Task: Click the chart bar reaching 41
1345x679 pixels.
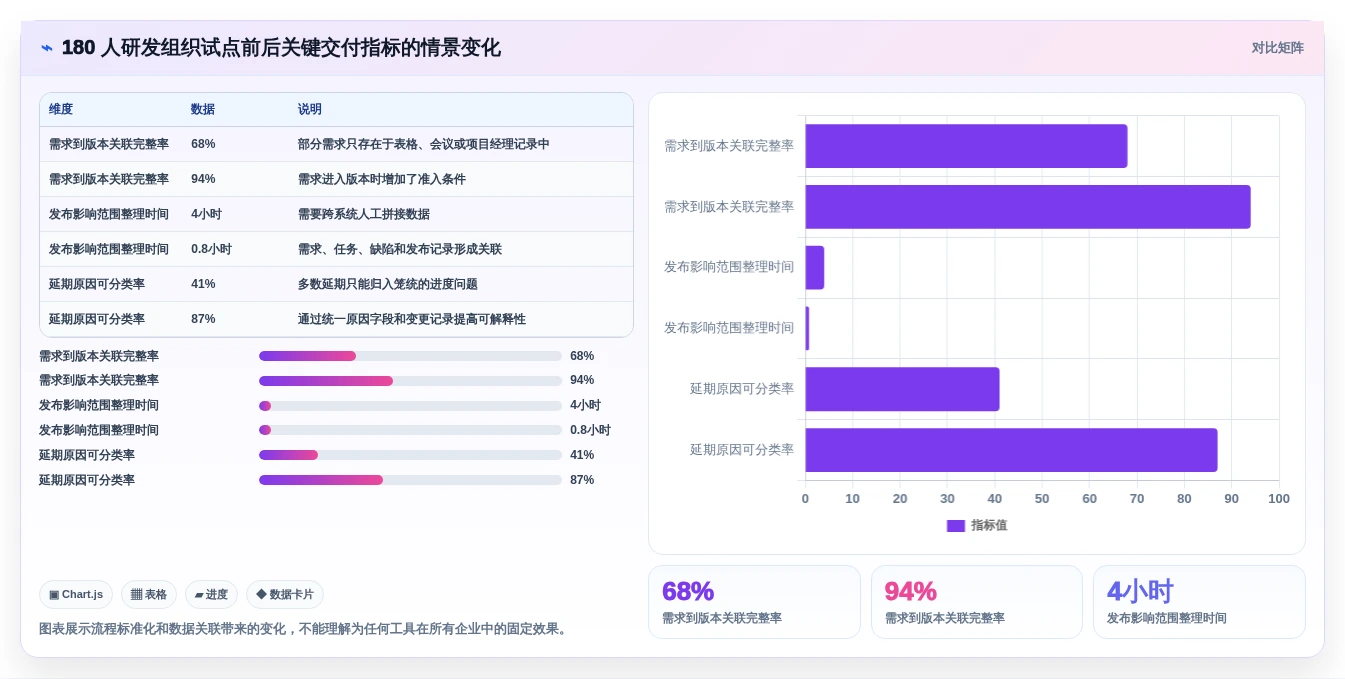Action: pyautogui.click(x=902, y=389)
